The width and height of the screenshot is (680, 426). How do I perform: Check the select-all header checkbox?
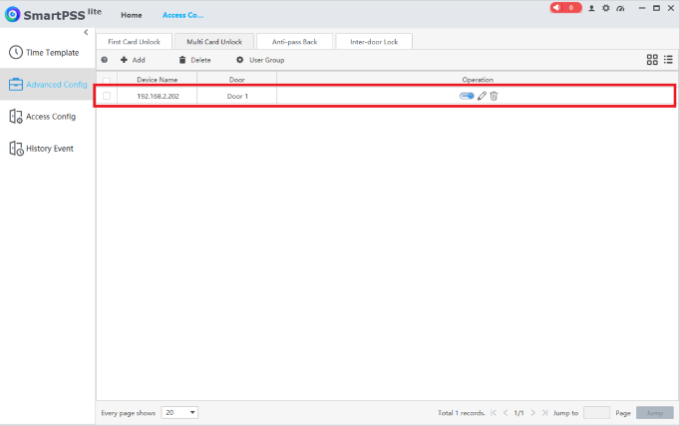107,80
